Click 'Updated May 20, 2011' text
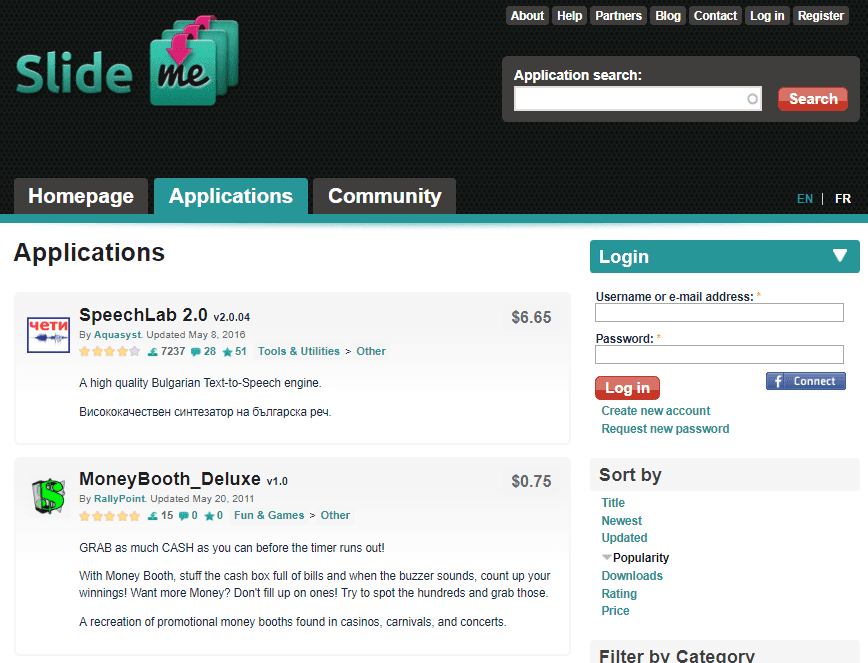The image size is (868, 663). pyautogui.click(x=202, y=499)
